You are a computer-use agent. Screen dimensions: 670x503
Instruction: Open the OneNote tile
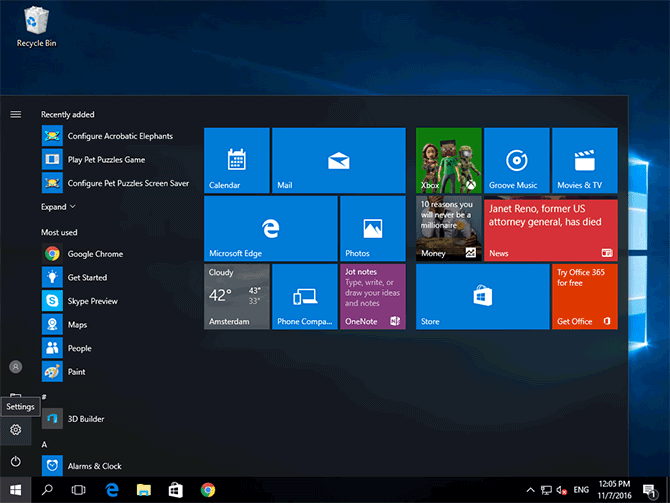(373, 297)
